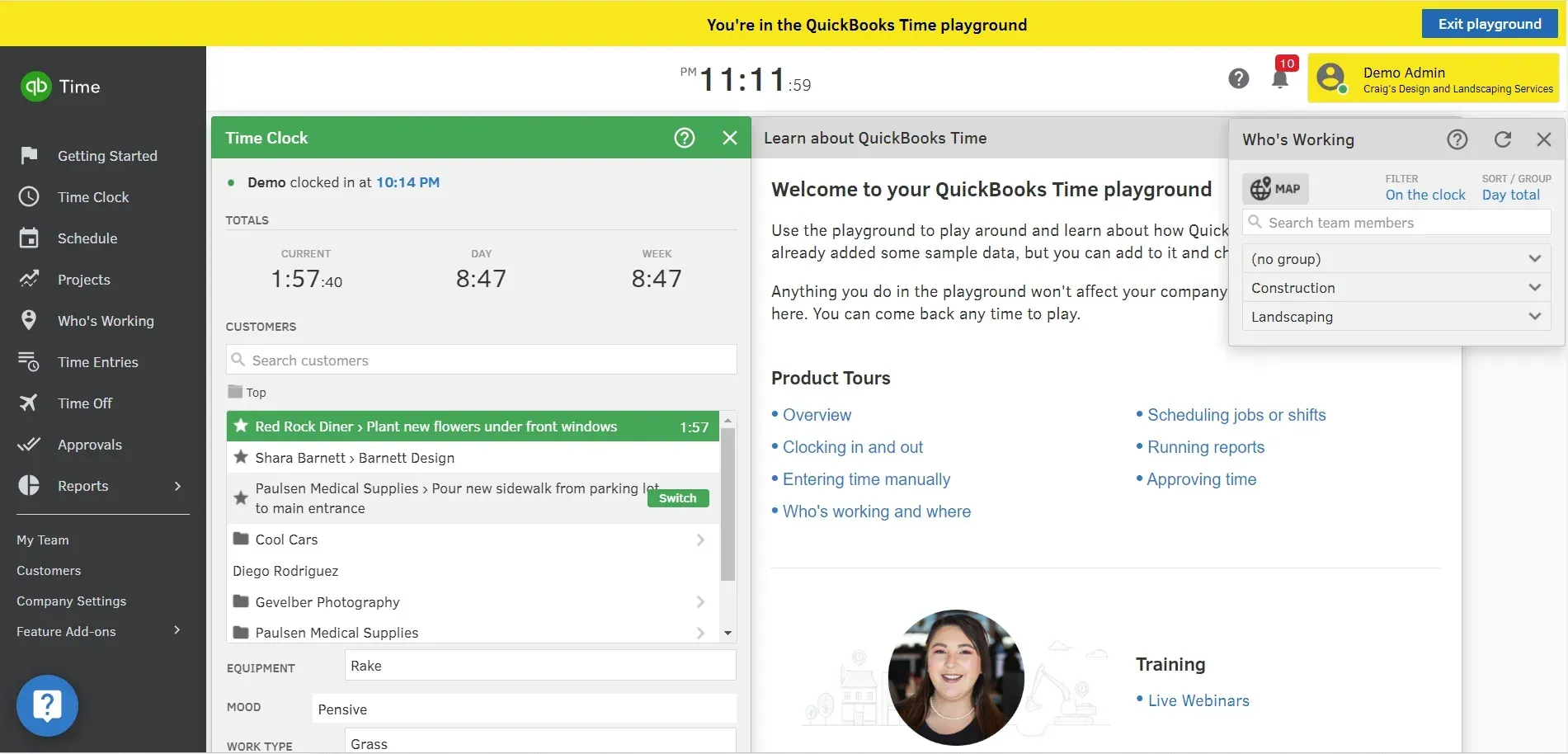Click customer list scroll down arrow
1568x754 pixels.
pos(727,634)
